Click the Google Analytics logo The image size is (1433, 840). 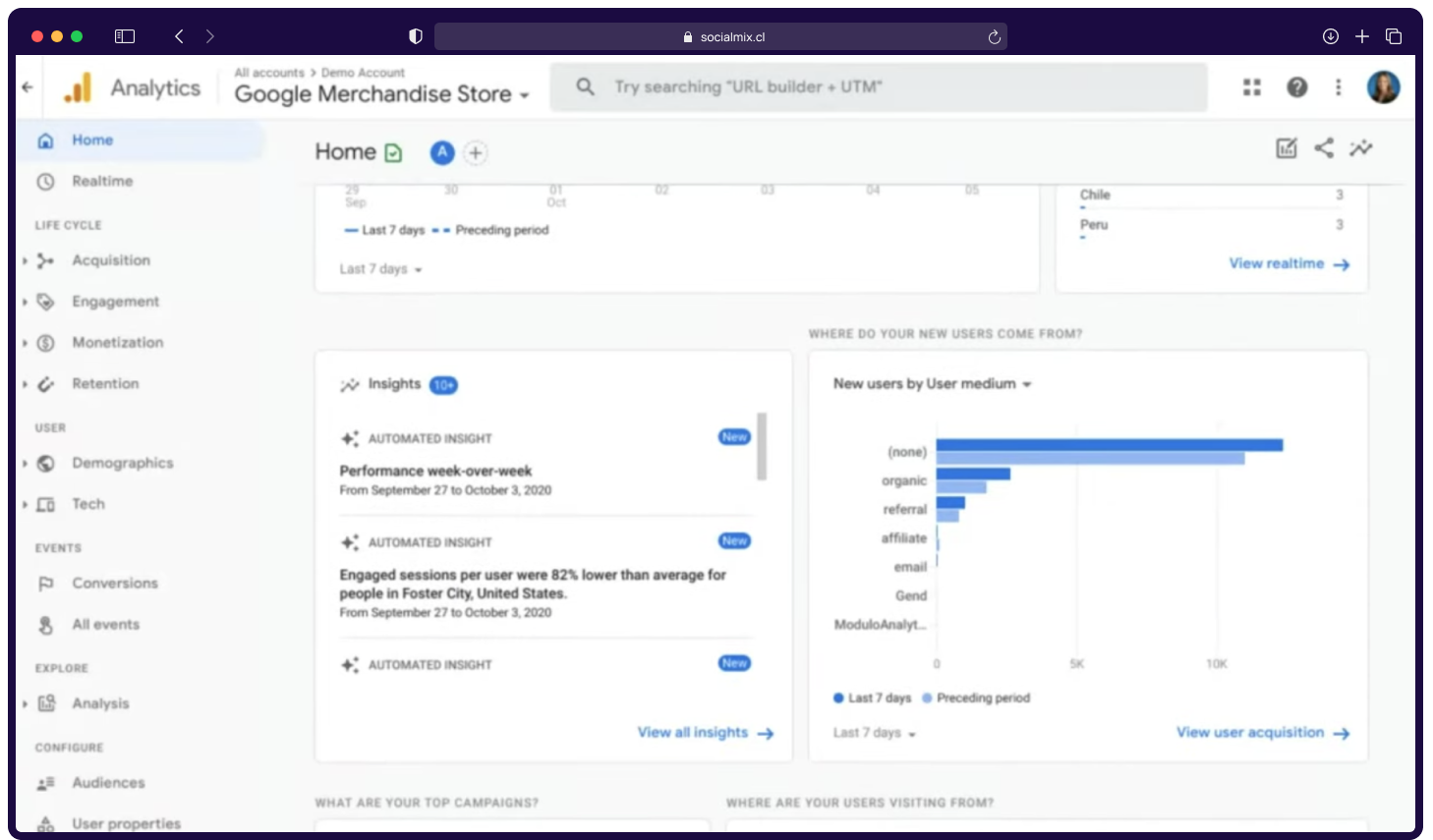tap(78, 87)
